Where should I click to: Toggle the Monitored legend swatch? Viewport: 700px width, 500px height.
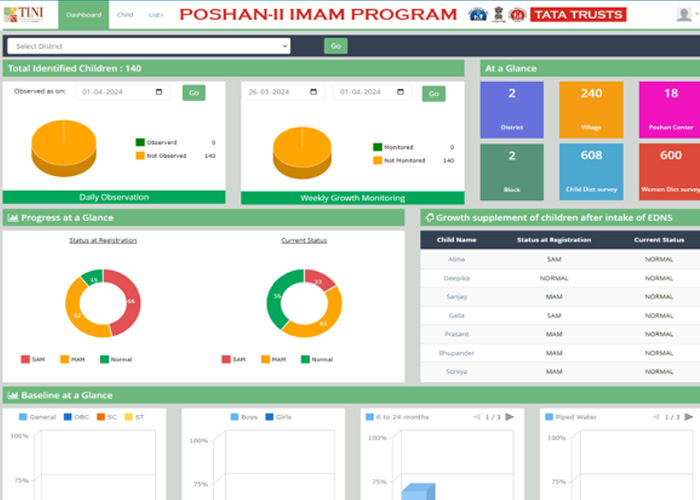(x=378, y=147)
